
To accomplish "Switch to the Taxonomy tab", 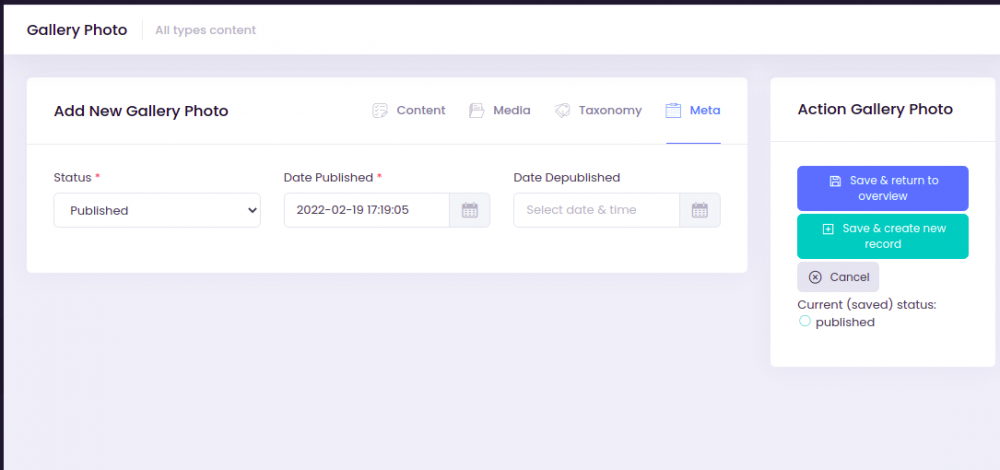I will click(598, 110).
